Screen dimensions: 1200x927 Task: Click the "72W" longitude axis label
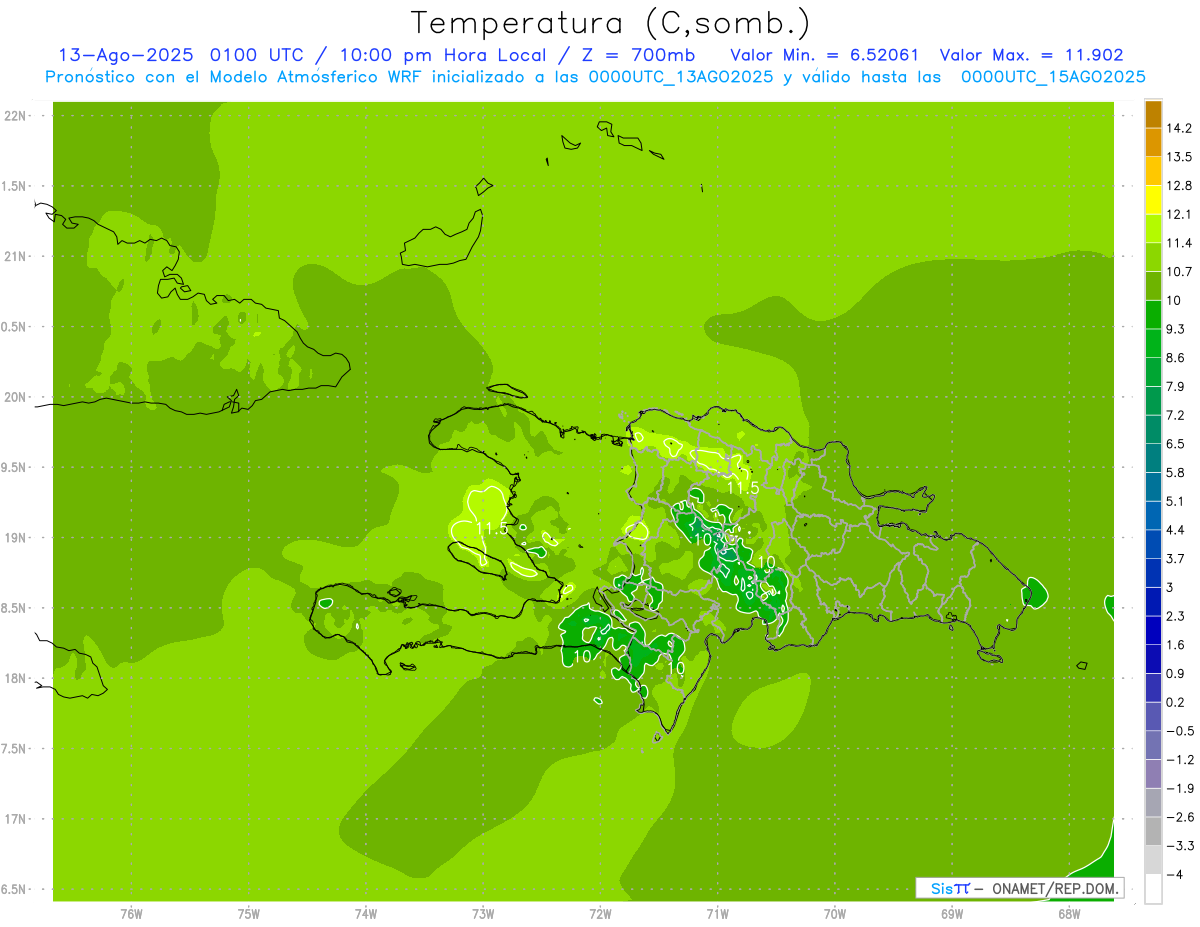tap(600, 913)
